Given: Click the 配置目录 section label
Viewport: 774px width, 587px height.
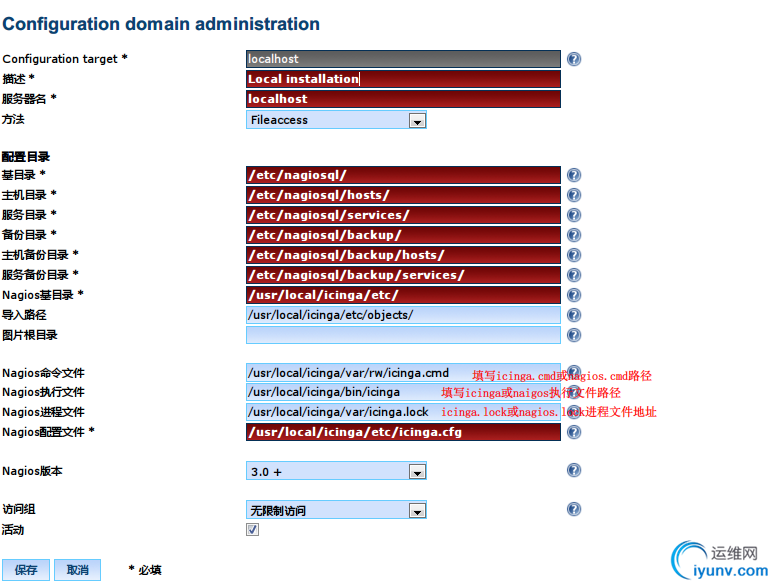Looking at the screenshot, I should click(26, 157).
